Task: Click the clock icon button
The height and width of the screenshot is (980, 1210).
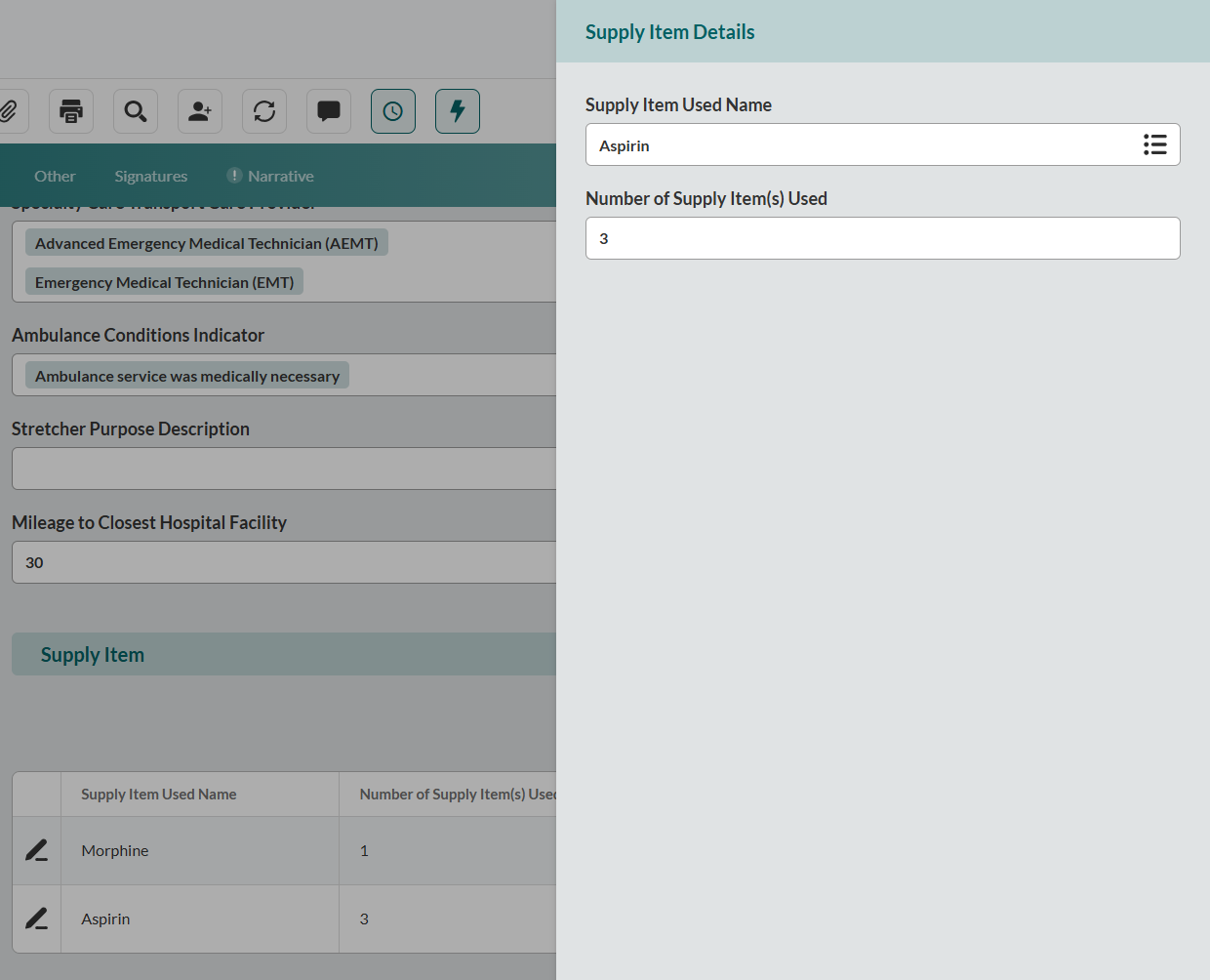Action: (x=393, y=111)
